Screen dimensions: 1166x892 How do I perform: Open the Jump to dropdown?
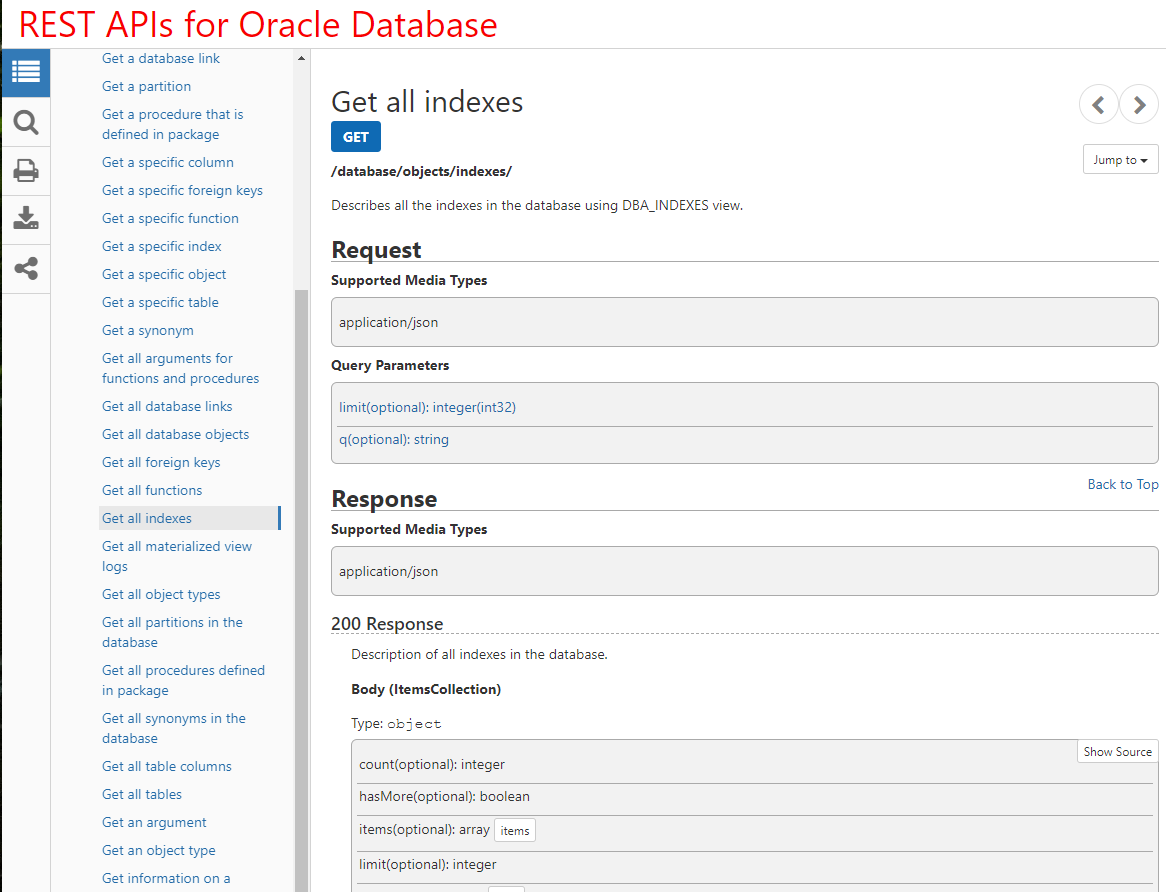[1121, 160]
